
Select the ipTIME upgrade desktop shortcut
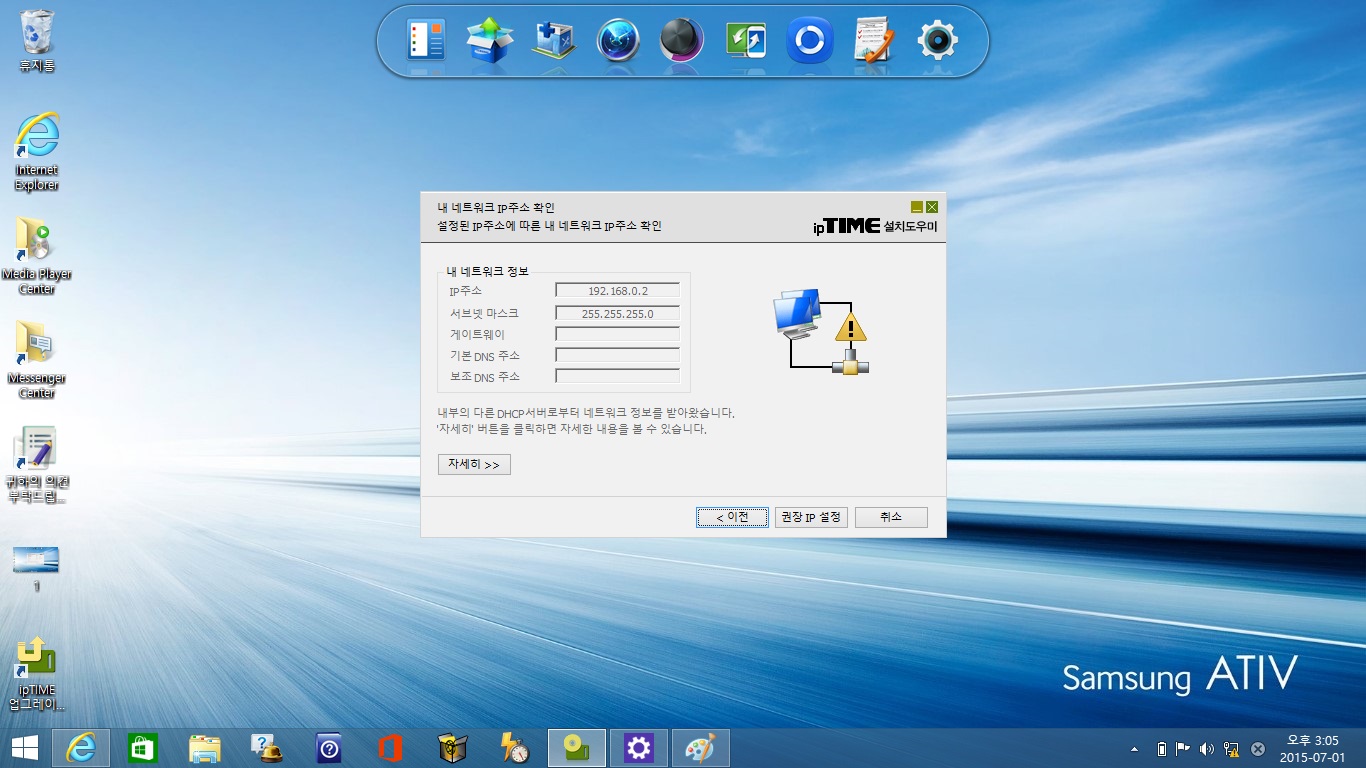pyautogui.click(x=37, y=673)
